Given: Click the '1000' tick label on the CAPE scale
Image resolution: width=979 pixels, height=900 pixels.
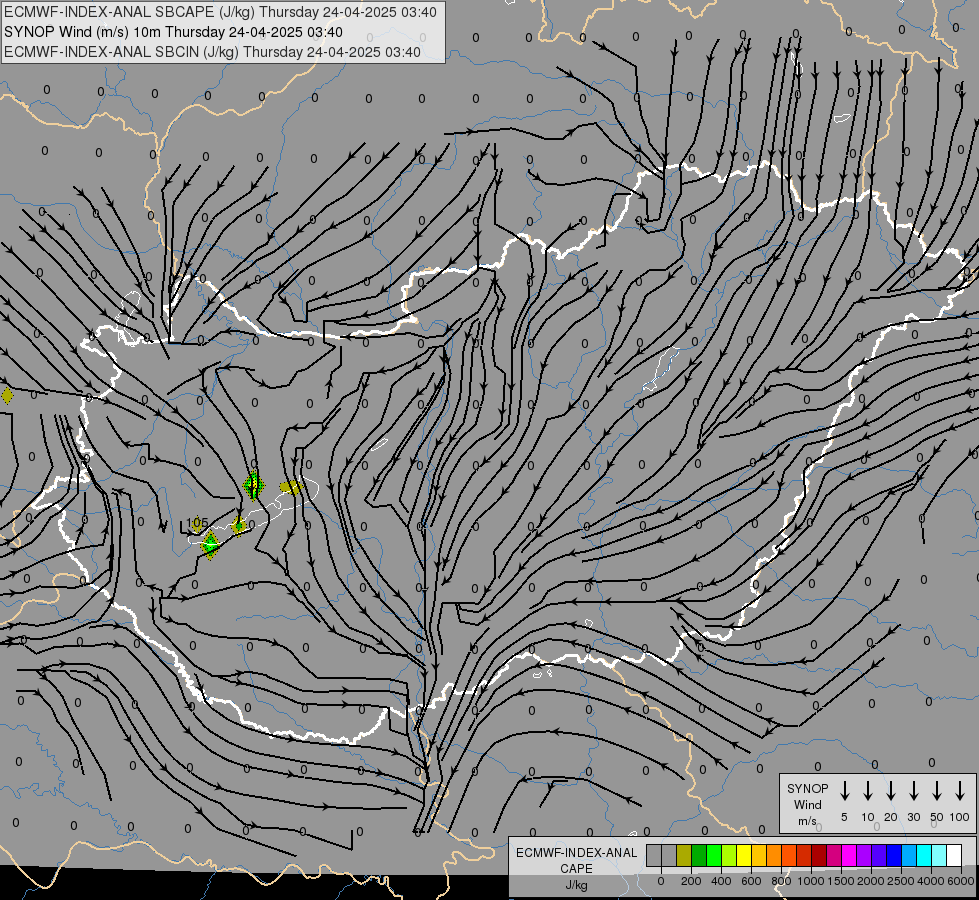Looking at the screenshot, I should 811,881.
